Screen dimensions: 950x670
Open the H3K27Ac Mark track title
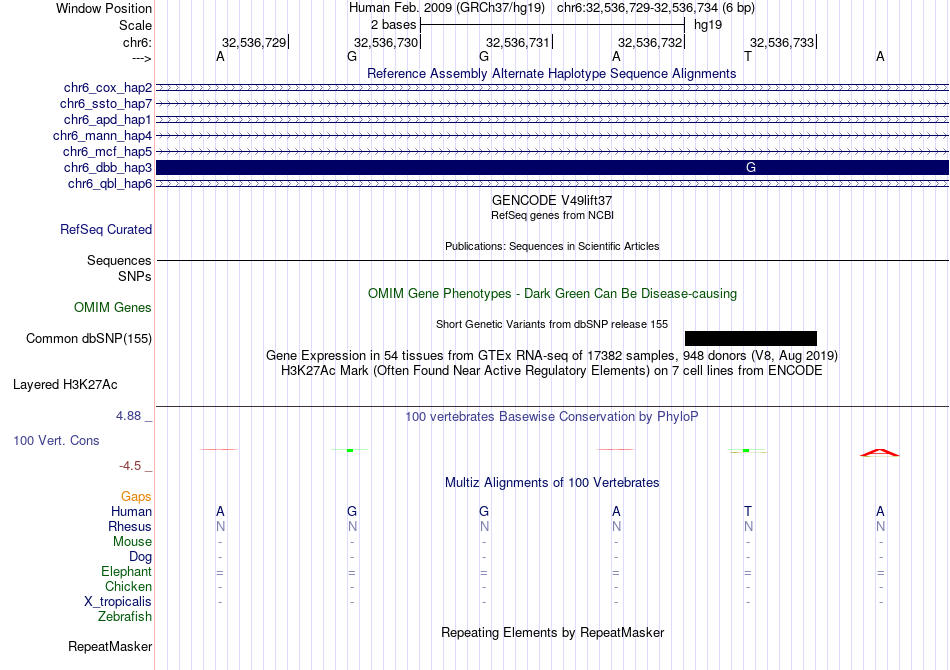(x=552, y=371)
